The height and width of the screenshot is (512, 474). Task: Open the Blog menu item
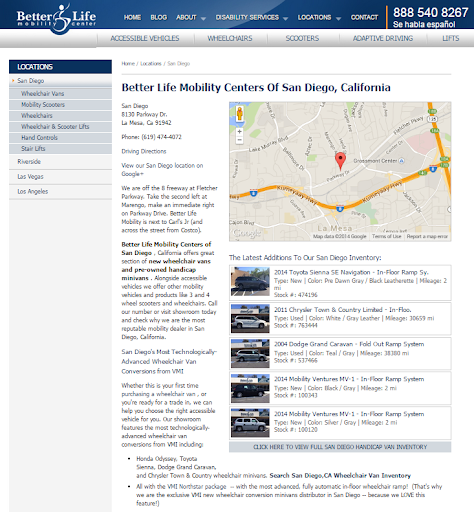[x=159, y=17]
